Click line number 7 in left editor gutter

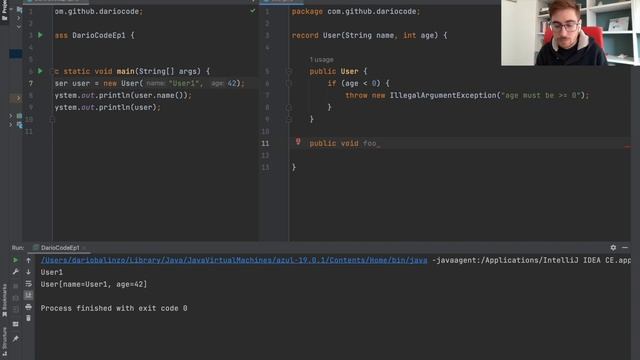point(31,83)
